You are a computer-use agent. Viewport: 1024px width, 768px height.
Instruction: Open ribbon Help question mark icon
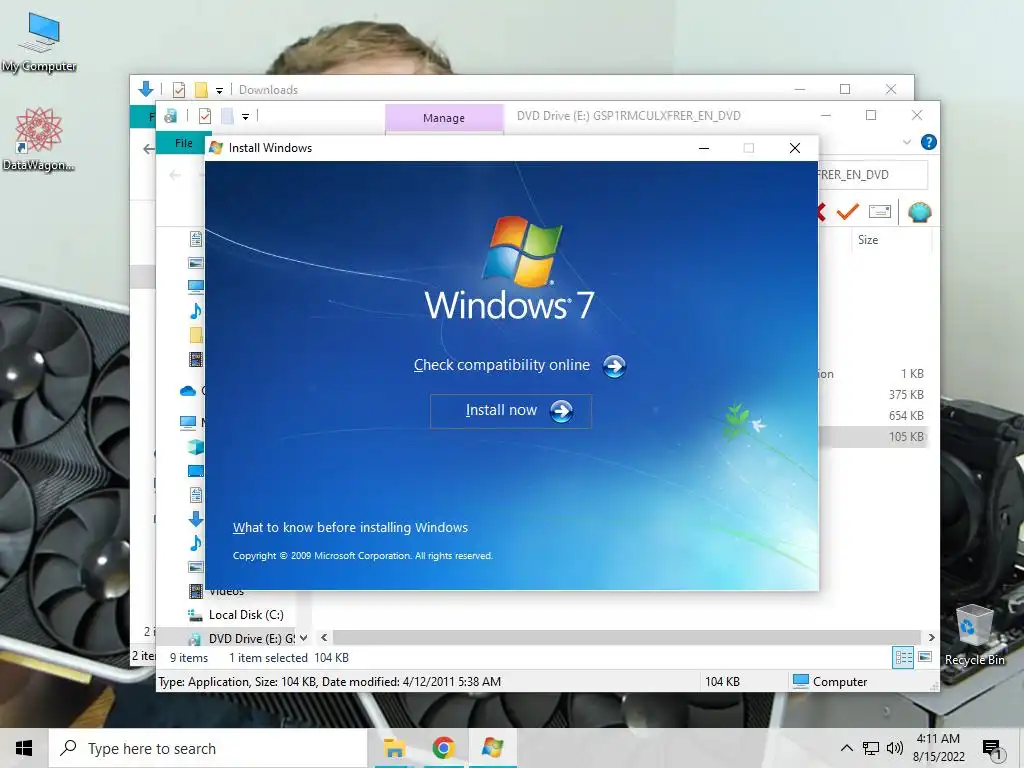coord(928,142)
